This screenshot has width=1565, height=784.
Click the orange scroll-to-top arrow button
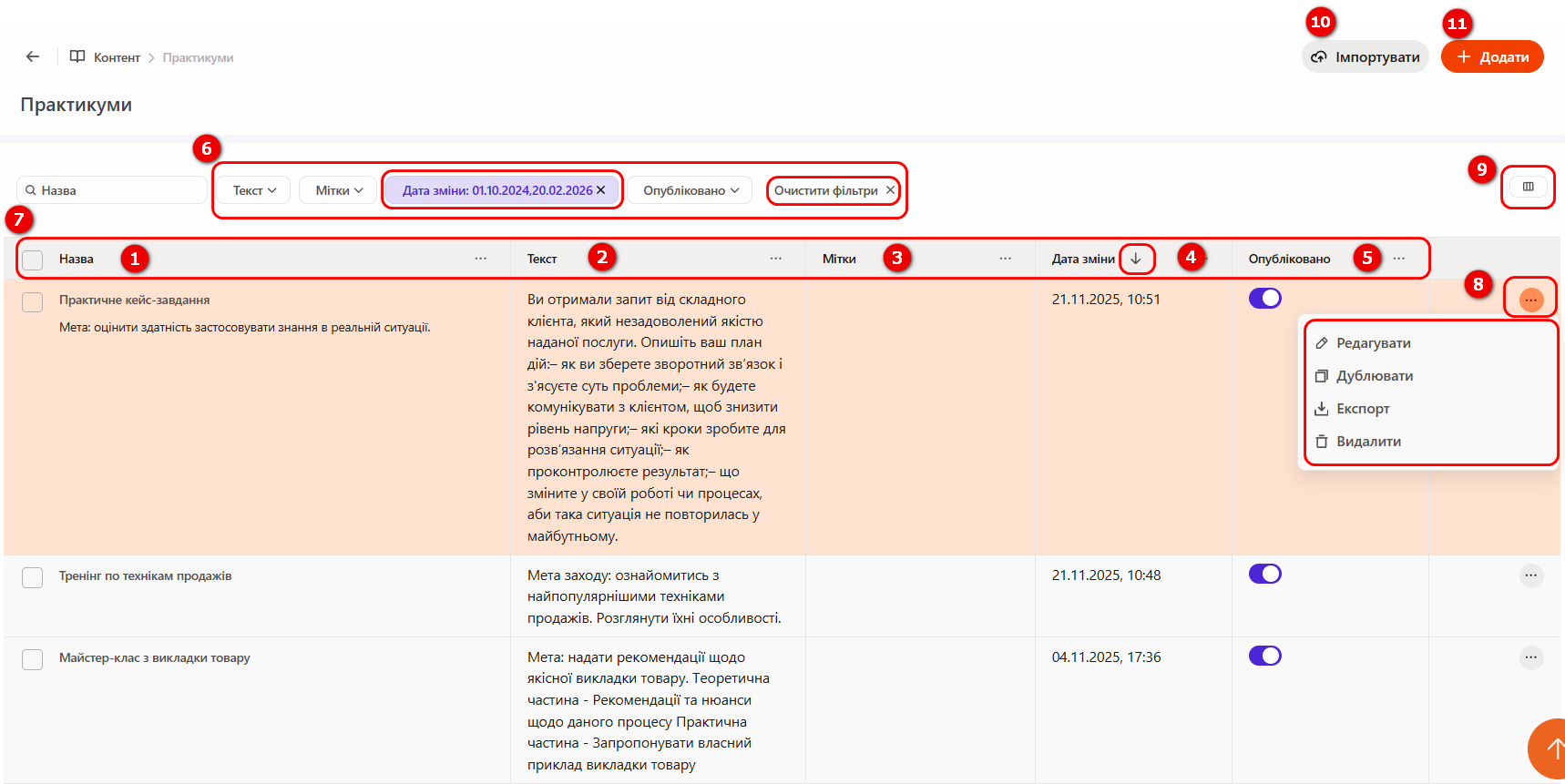click(x=1550, y=748)
